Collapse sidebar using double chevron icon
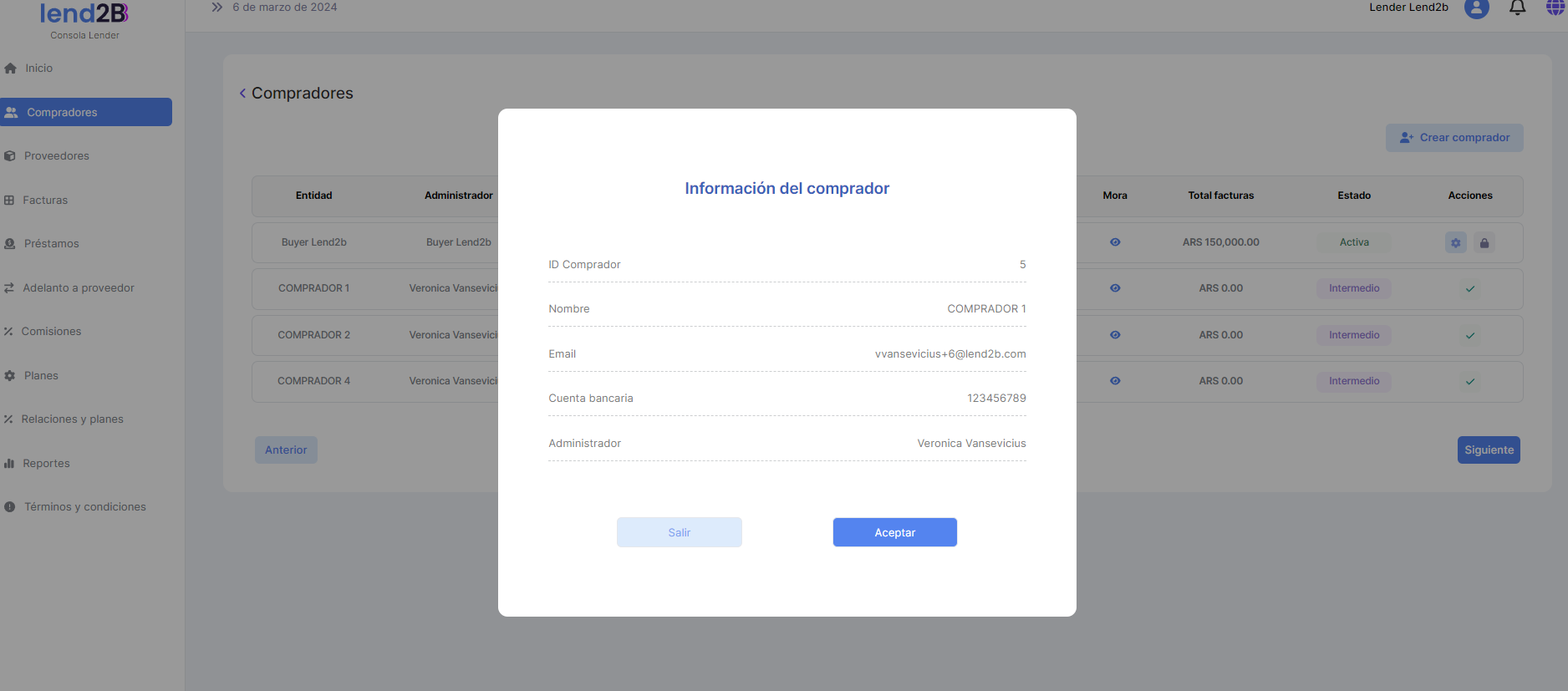The image size is (1568, 691). point(217,8)
